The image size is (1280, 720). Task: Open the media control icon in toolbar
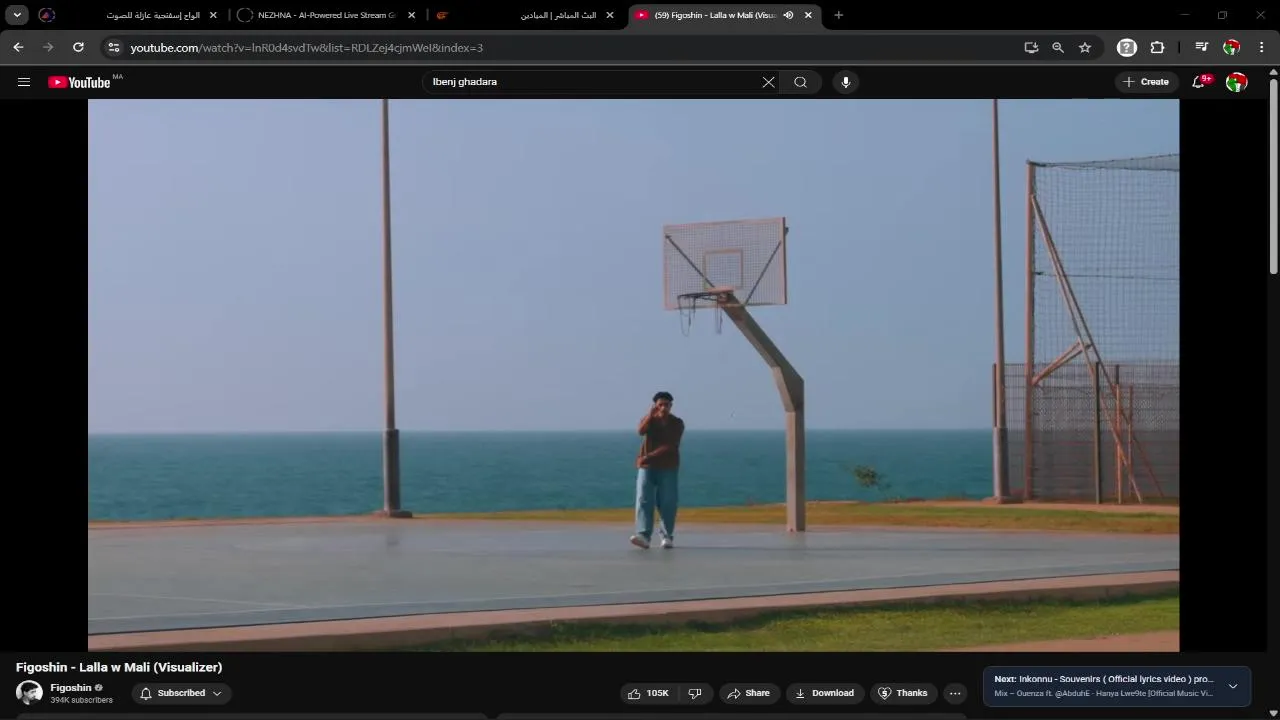pyautogui.click(x=1202, y=47)
